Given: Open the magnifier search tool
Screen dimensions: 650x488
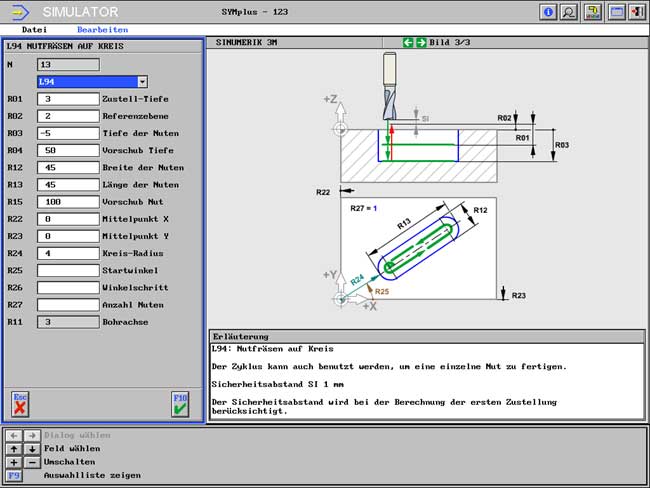Looking at the screenshot, I should (x=569, y=12).
